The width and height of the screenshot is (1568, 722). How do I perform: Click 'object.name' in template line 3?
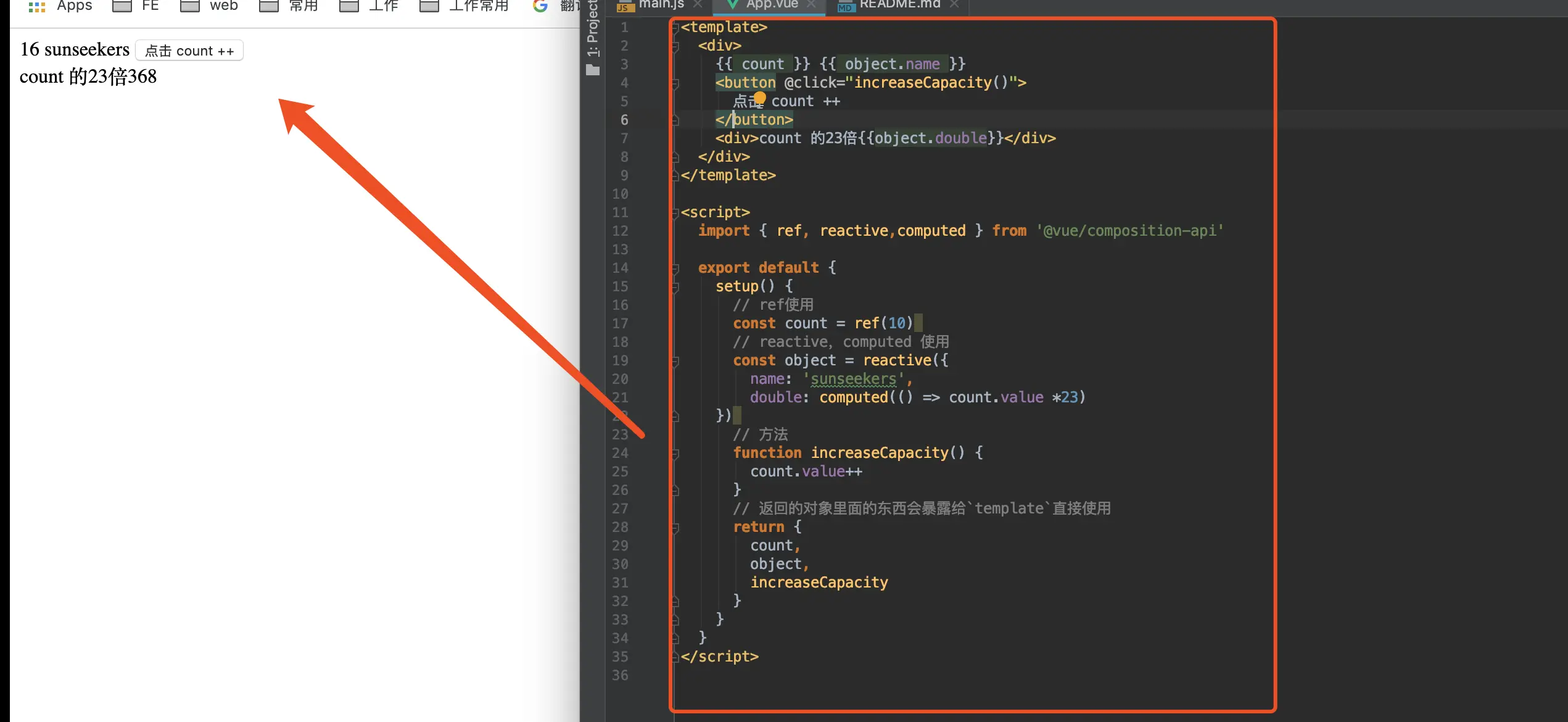click(892, 64)
